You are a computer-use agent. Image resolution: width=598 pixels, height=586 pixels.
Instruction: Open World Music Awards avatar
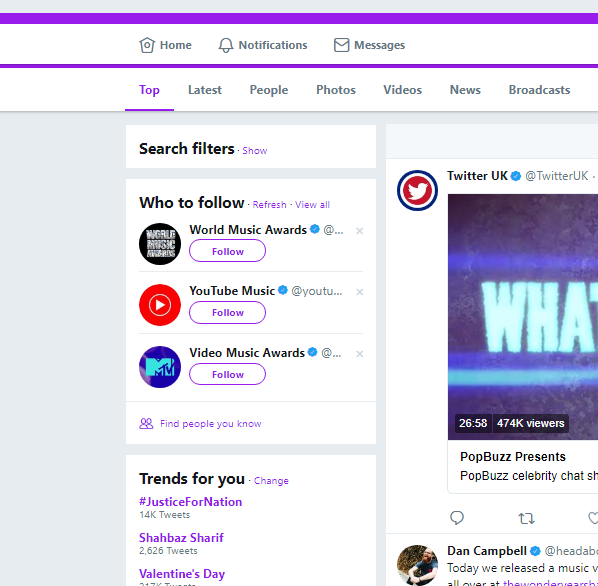[160, 244]
